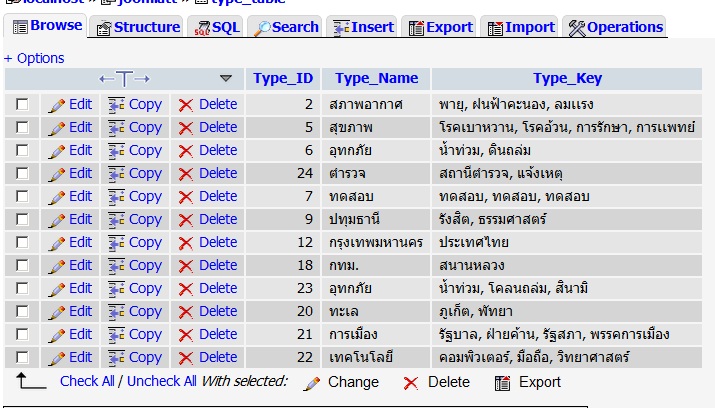Select the Type_Name cell 'กทม.'
Viewport: 715px width, 408px height.
coord(376,265)
